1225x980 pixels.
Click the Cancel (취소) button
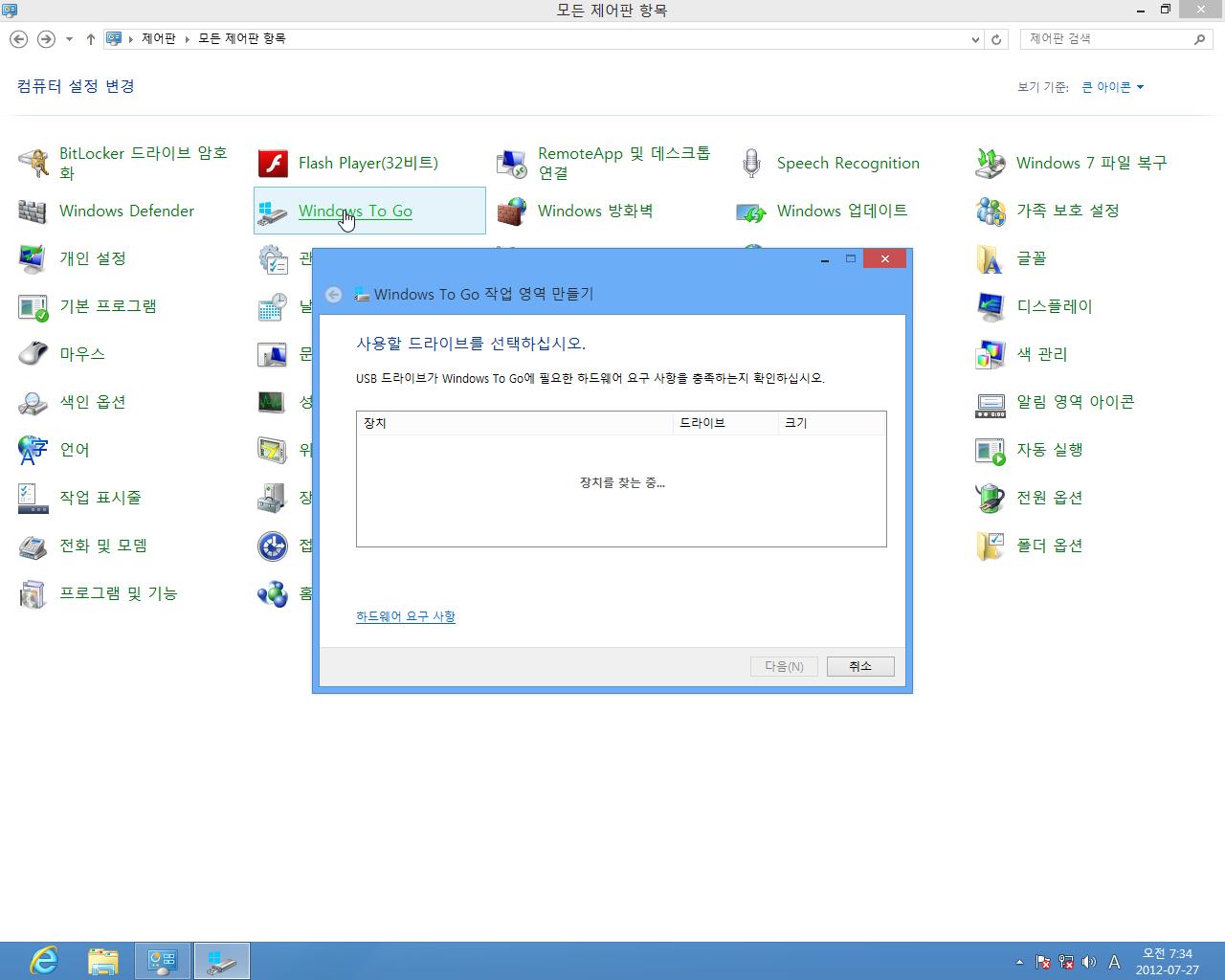point(860,666)
